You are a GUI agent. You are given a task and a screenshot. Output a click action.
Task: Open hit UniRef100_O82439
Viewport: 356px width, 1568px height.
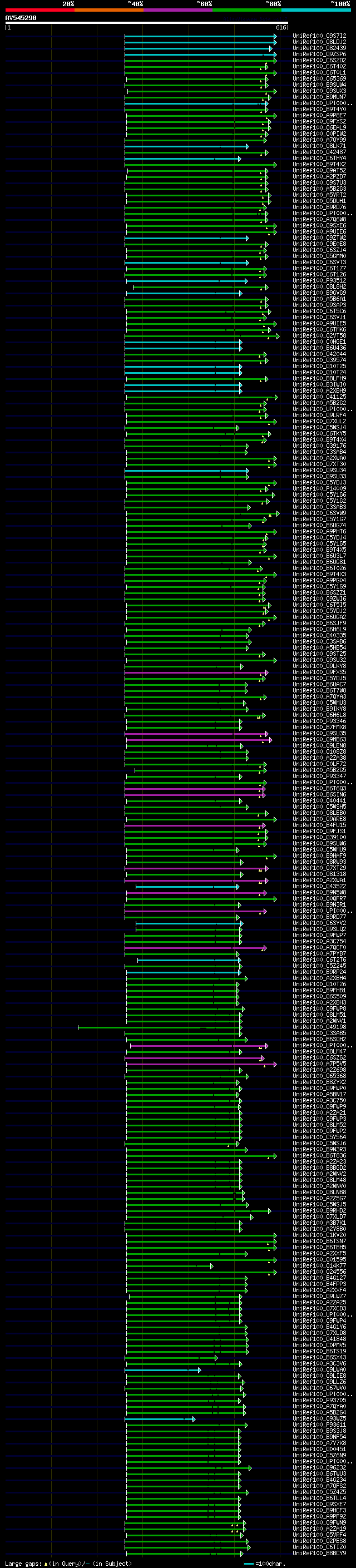(x=319, y=48)
